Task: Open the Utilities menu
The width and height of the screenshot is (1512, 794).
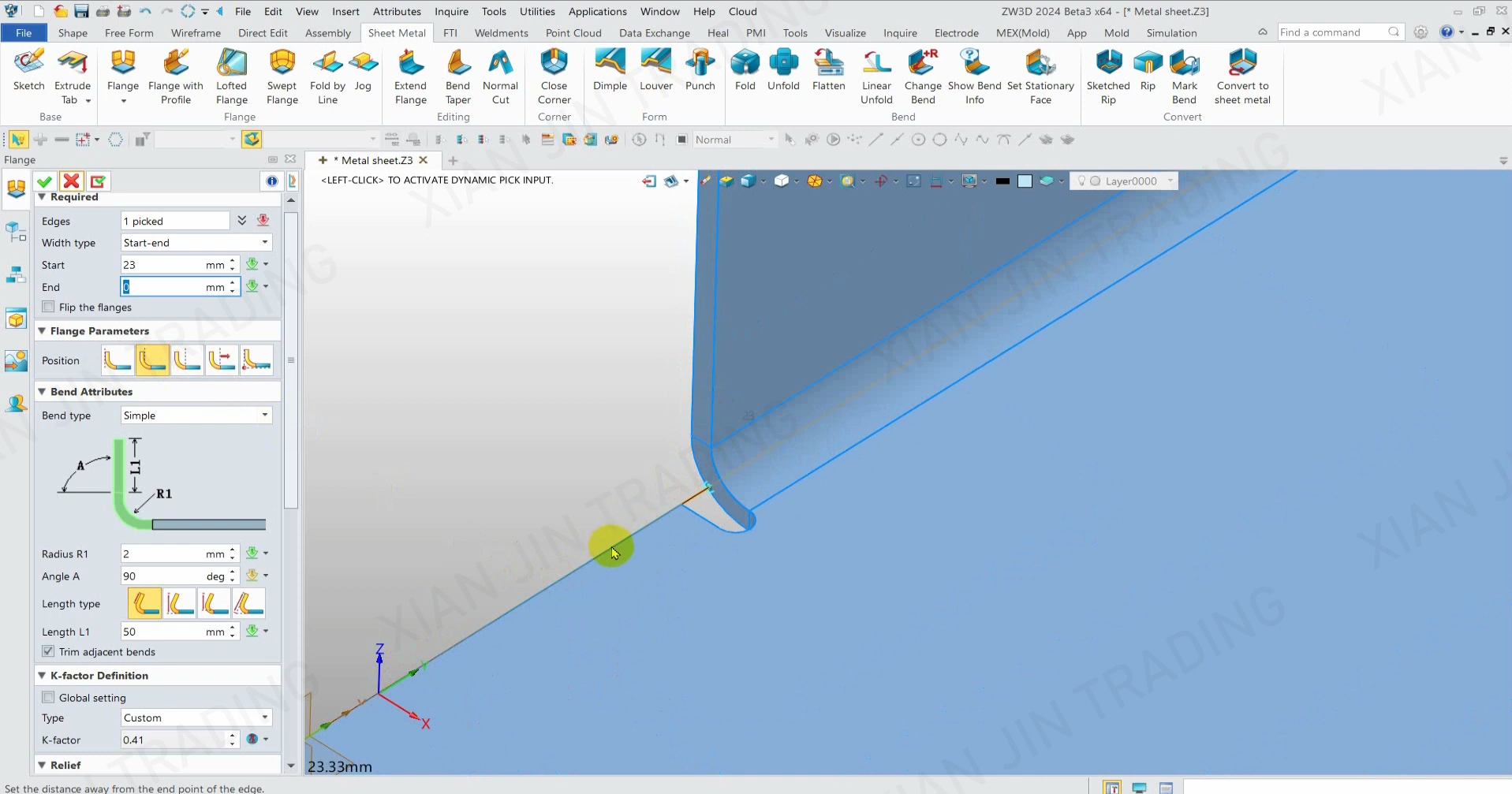Action: point(537,11)
